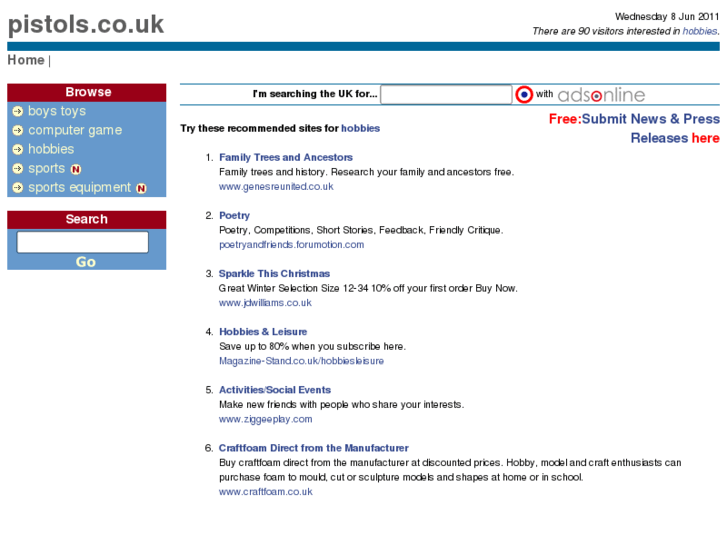The image size is (727, 545).
Task: Click the arrow icon beside computer game
Action: pyautogui.click(x=18, y=130)
